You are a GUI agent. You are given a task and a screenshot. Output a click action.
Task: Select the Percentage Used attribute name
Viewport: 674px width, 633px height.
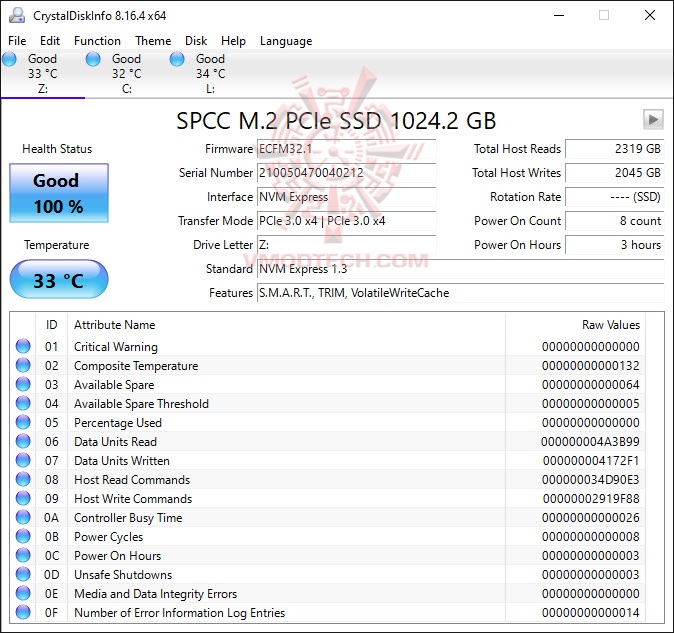tap(118, 423)
